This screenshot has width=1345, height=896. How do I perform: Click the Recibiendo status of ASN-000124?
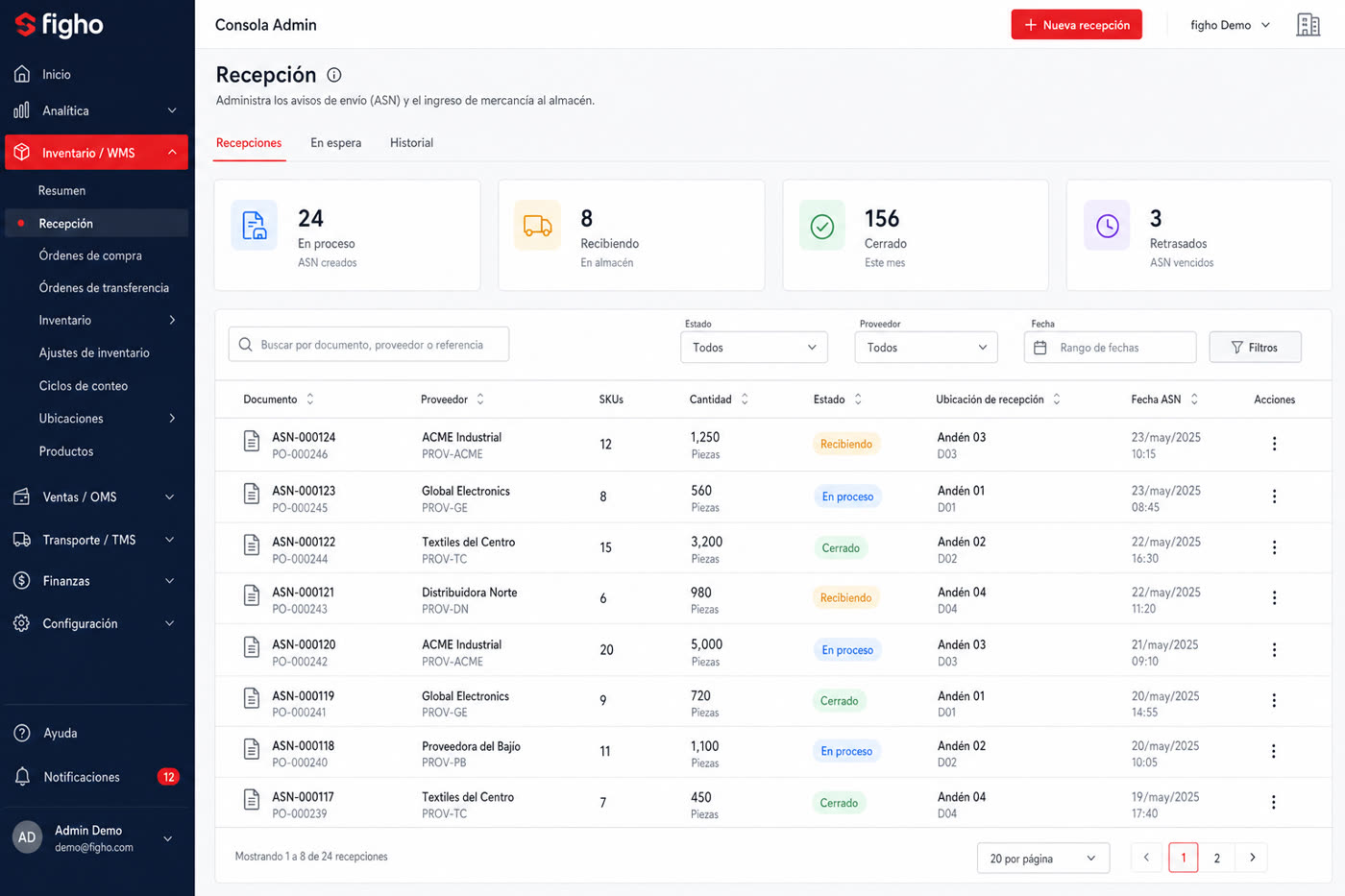pyautogui.click(x=846, y=444)
